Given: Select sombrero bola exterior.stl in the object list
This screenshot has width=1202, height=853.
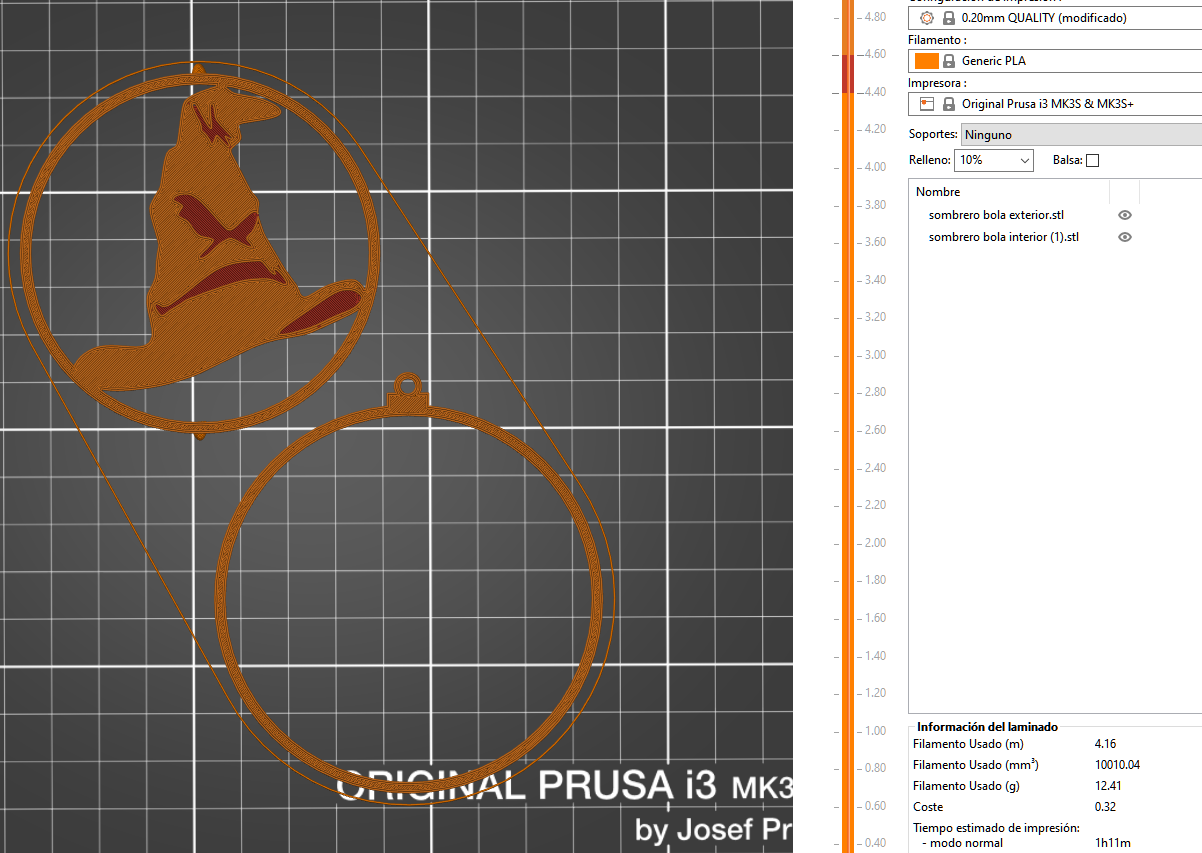Looking at the screenshot, I should click(x=996, y=215).
